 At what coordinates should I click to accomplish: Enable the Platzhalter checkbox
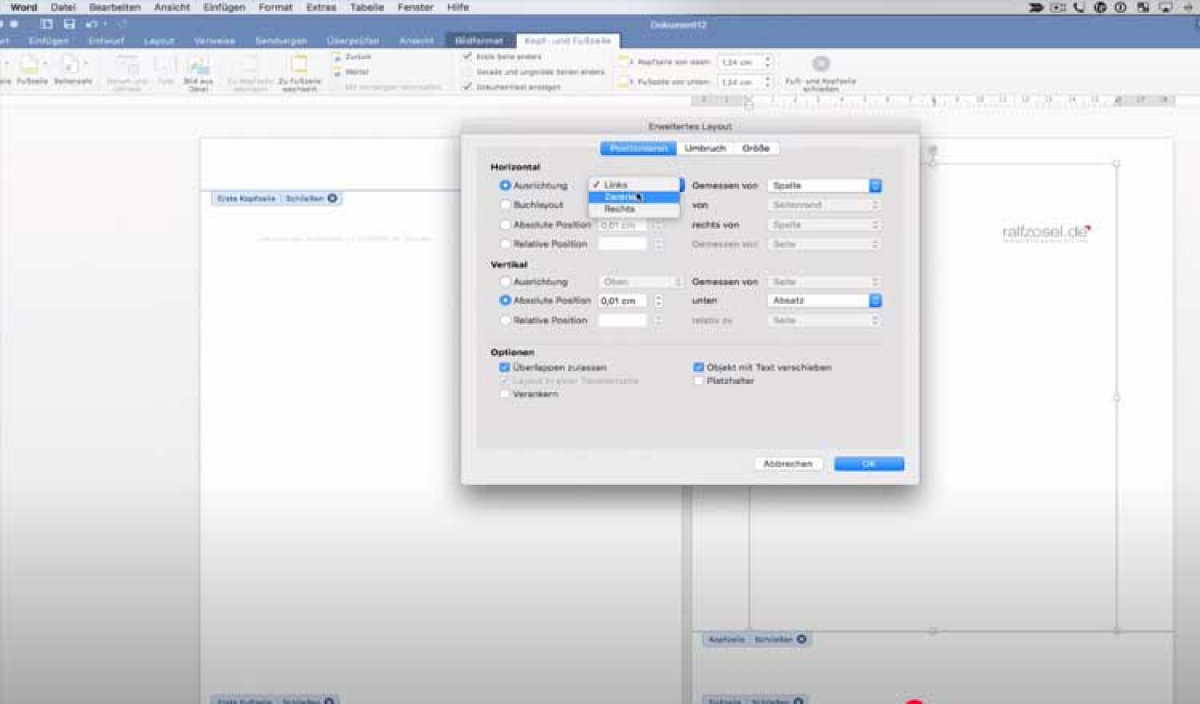click(x=698, y=381)
